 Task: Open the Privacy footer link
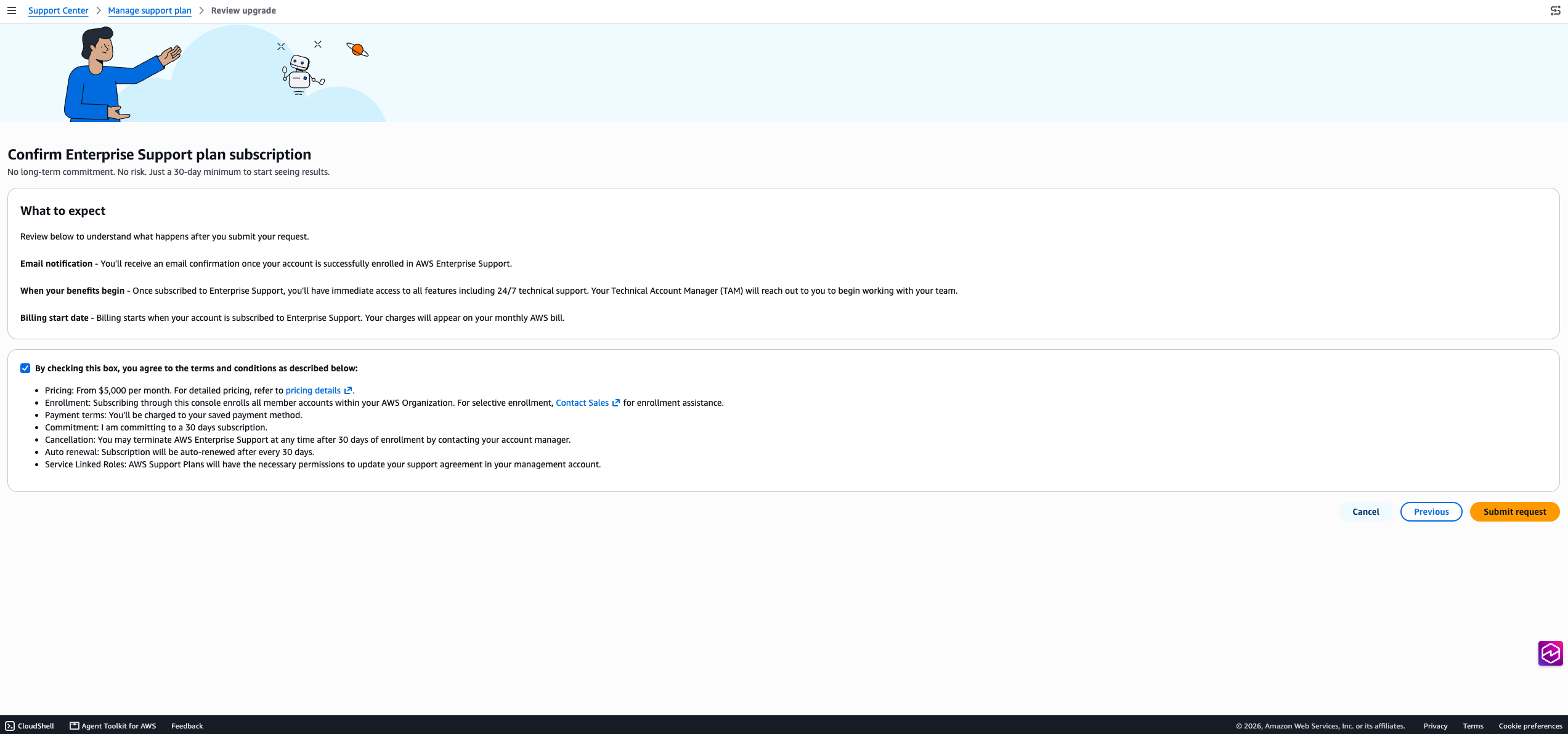(x=1435, y=726)
